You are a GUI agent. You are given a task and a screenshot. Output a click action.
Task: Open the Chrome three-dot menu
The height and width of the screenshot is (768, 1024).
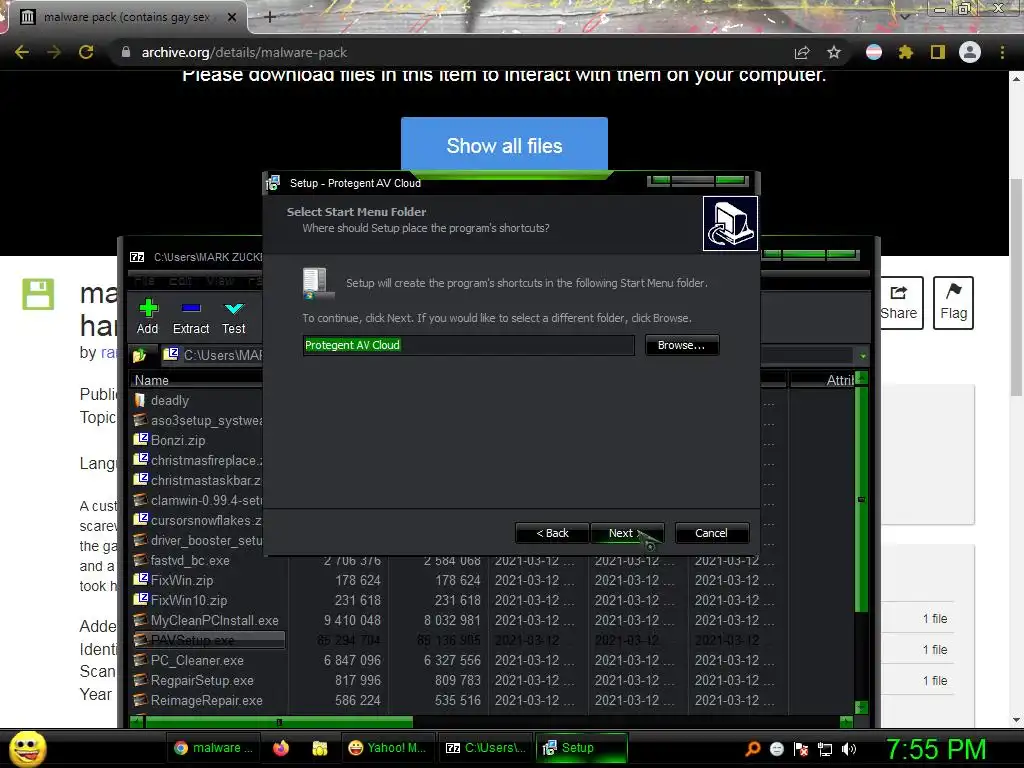point(1002,52)
